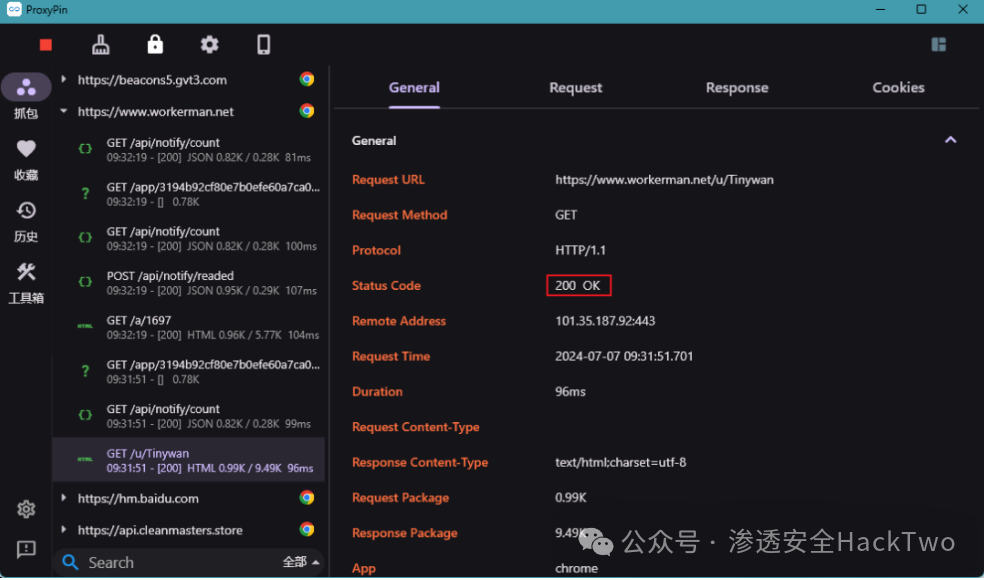This screenshot has height=580, width=986.
Task: Expand the api.cleanmasters.store host group
Action: (64, 530)
